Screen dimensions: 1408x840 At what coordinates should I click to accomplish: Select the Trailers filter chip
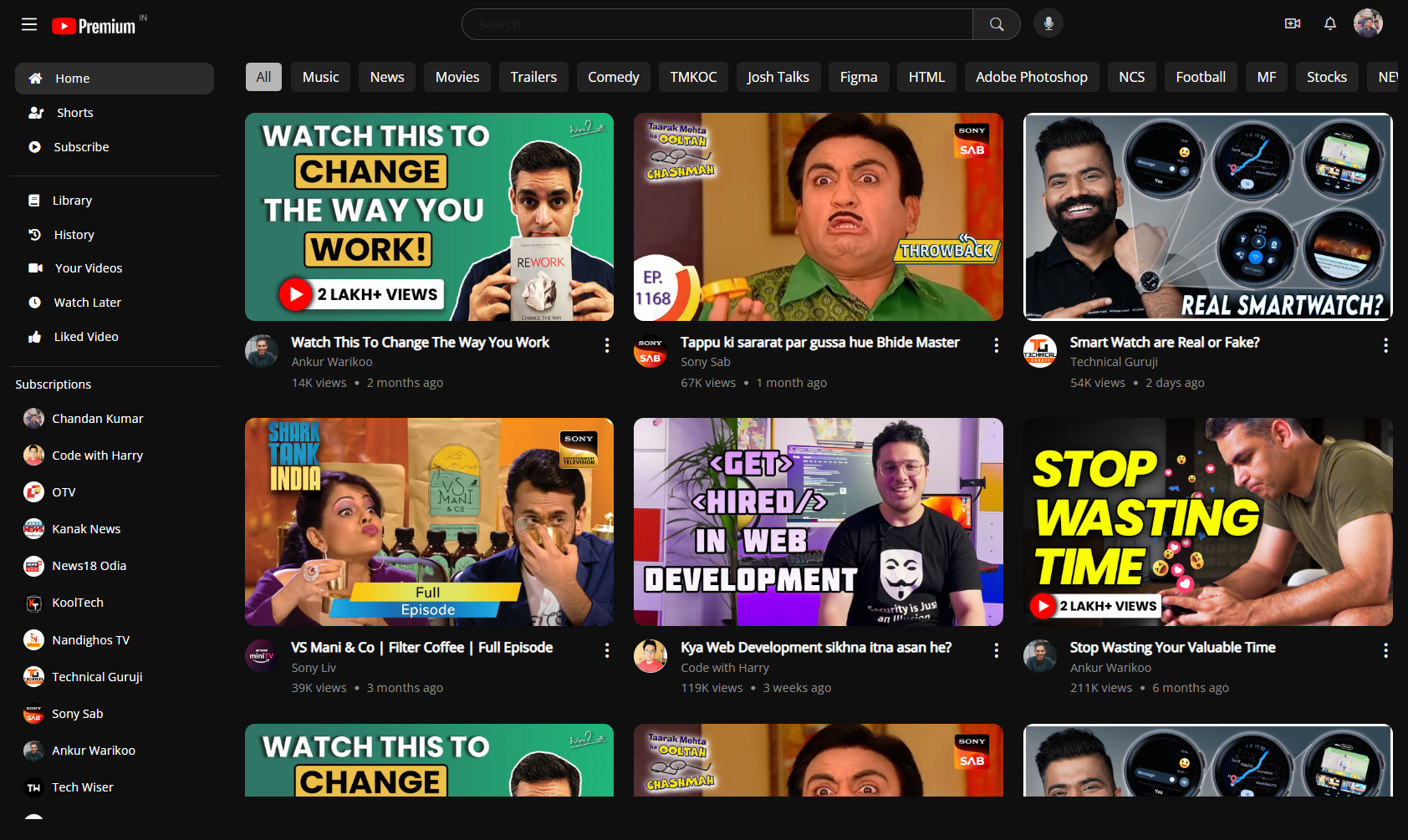pos(533,77)
